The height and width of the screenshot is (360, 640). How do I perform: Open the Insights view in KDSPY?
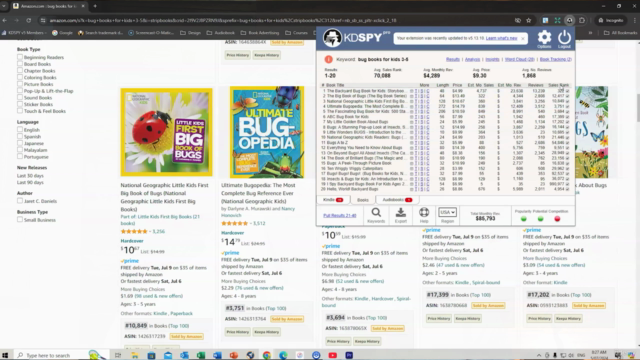click(x=492, y=59)
